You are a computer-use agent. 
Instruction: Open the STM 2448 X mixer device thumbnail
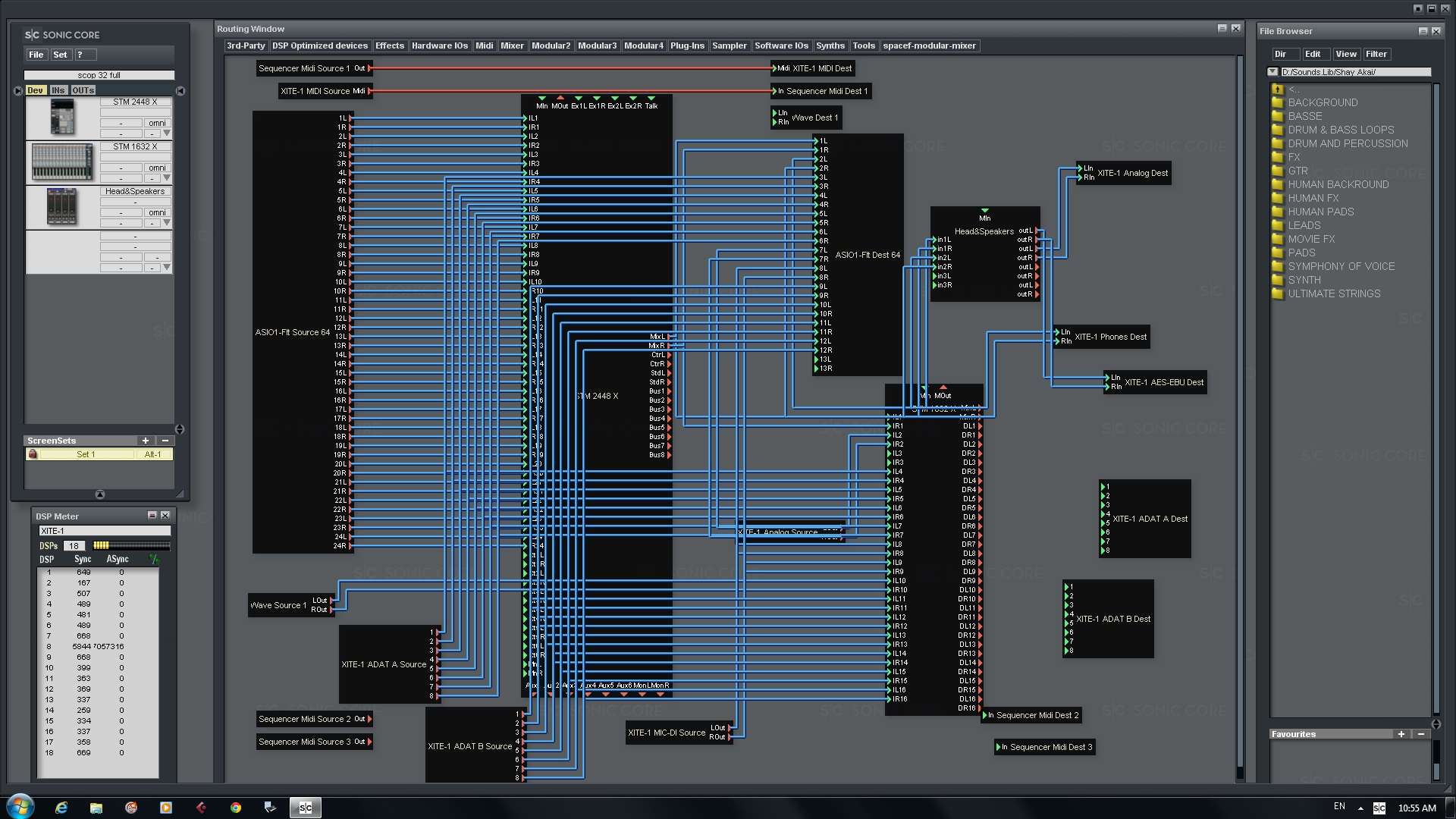62,118
